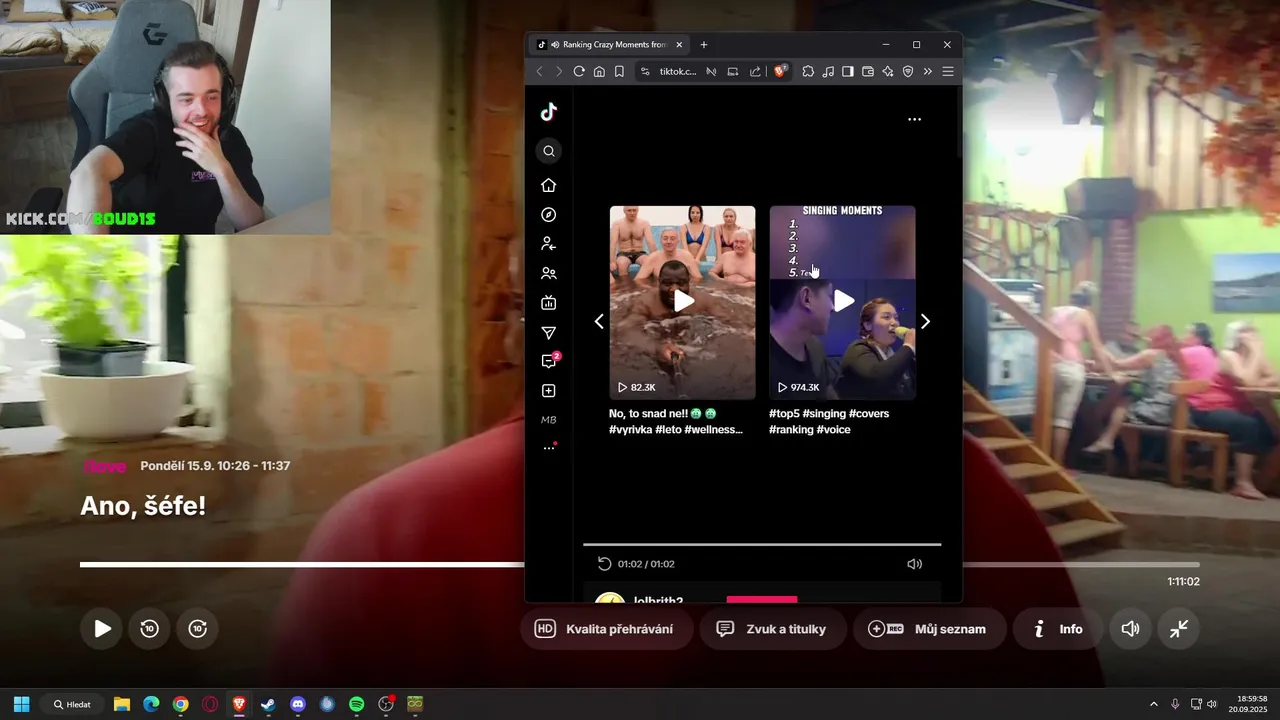Open Leo AI sparkle icon
The image size is (1280, 720).
(x=888, y=71)
